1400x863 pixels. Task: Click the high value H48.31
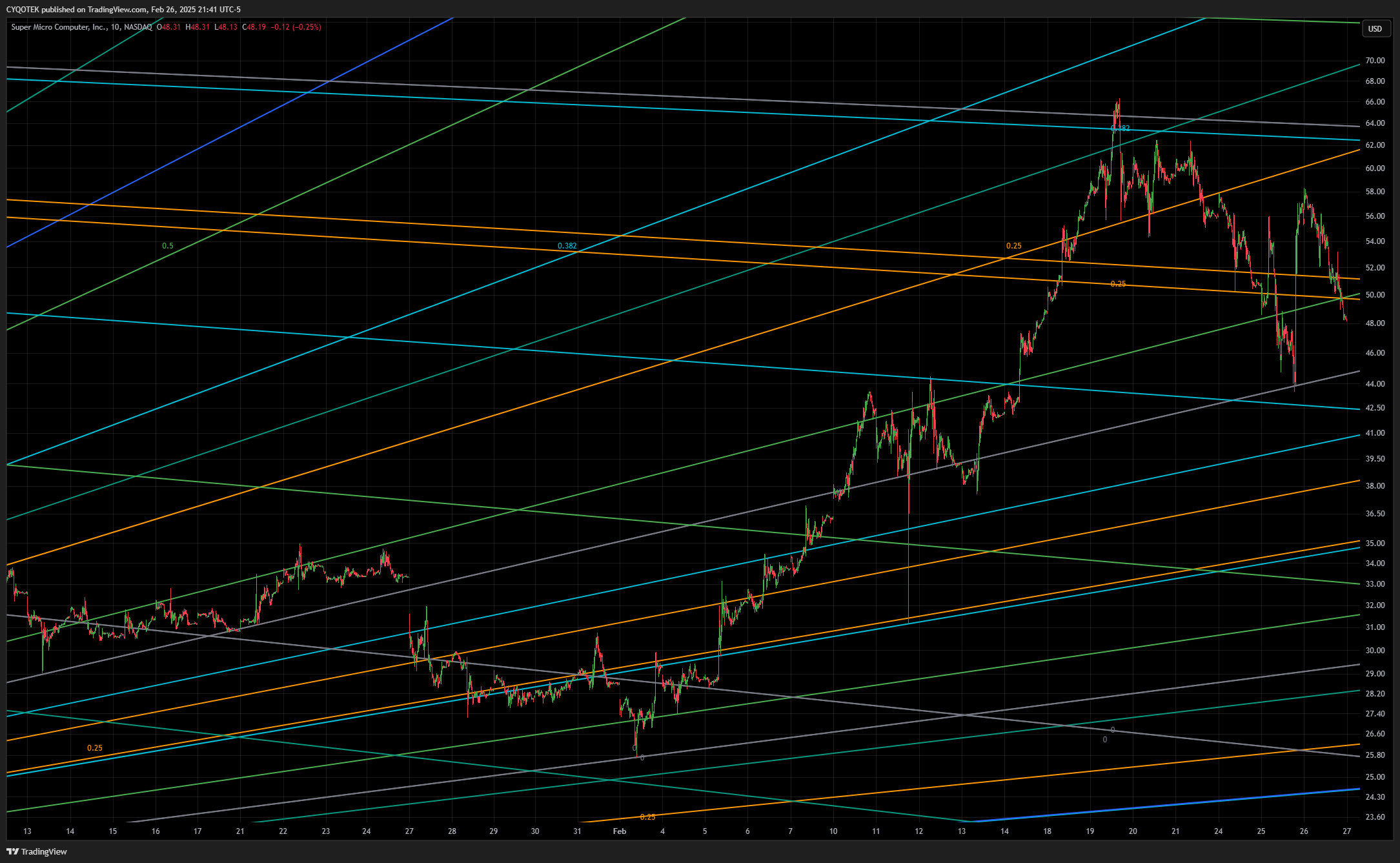pos(198,27)
